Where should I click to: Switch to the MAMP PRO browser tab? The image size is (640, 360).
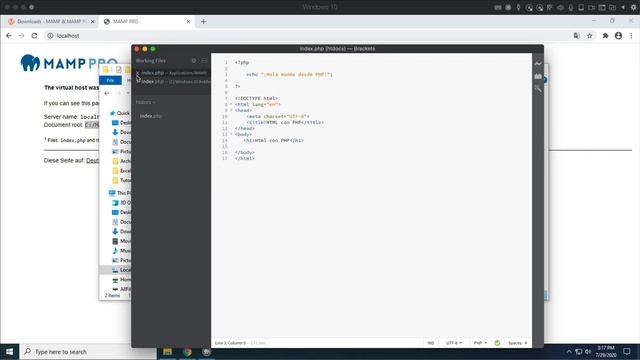tap(146, 22)
